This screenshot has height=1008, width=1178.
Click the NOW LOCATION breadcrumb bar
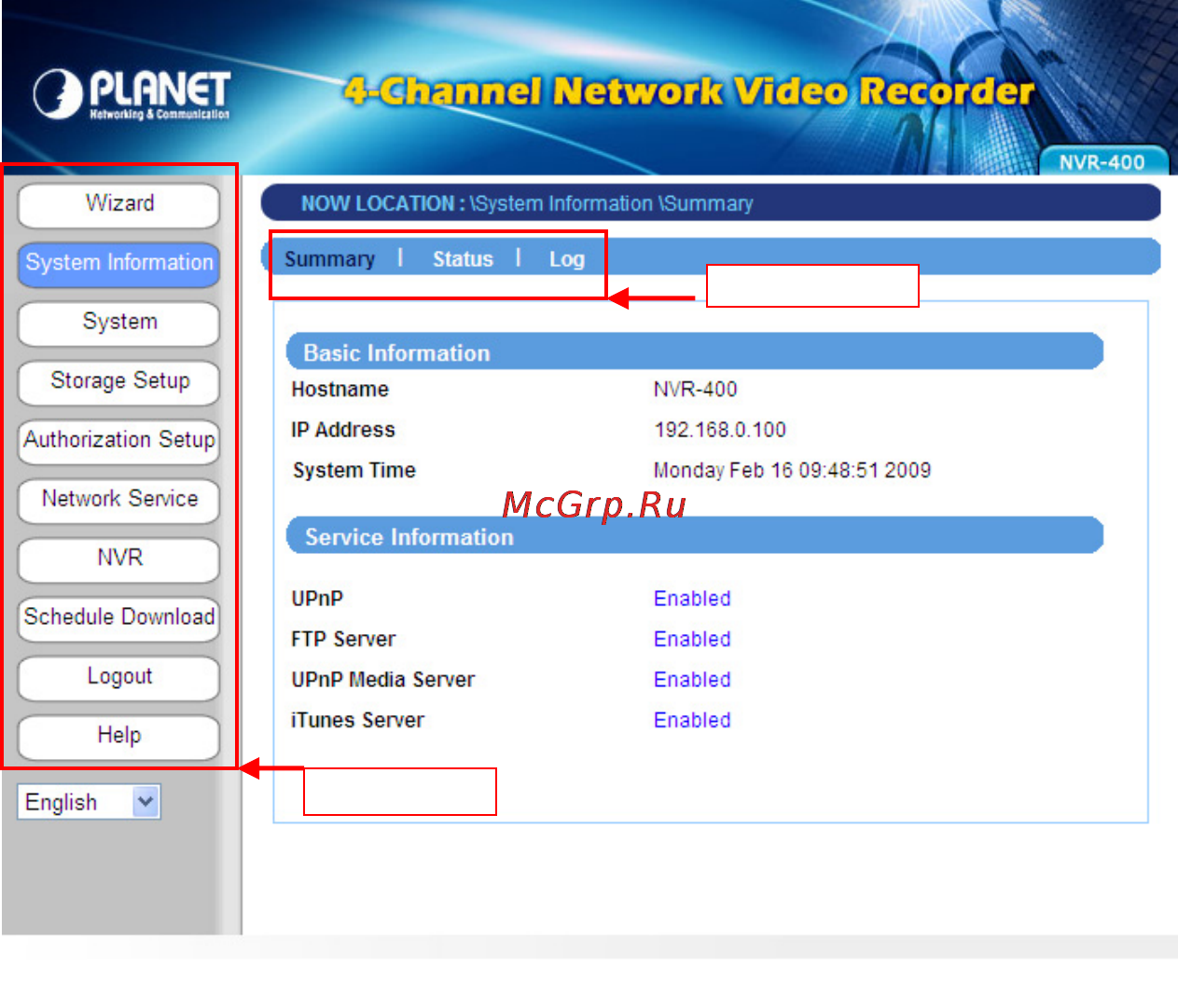pos(711,203)
